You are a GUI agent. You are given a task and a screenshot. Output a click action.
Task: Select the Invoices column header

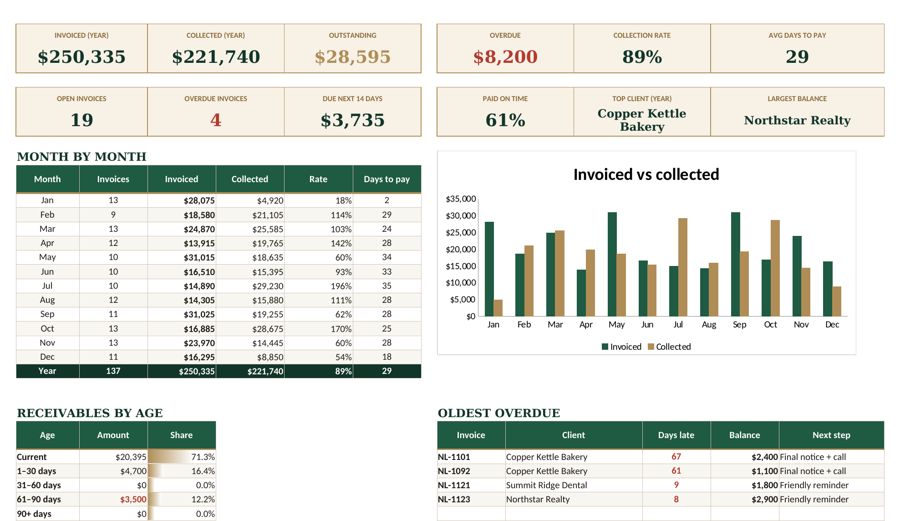tap(113, 179)
